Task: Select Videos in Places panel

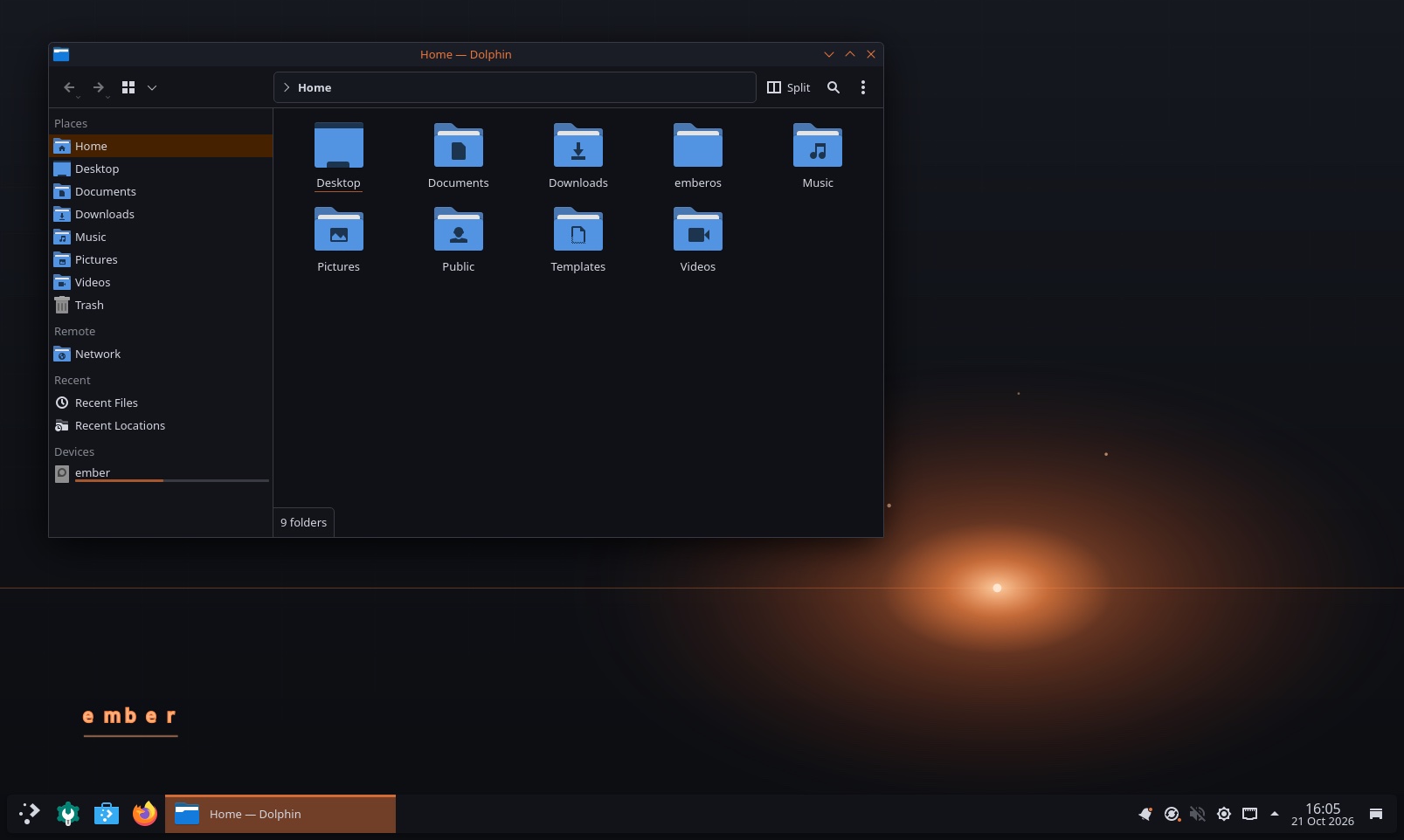Action: pyautogui.click(x=161, y=282)
